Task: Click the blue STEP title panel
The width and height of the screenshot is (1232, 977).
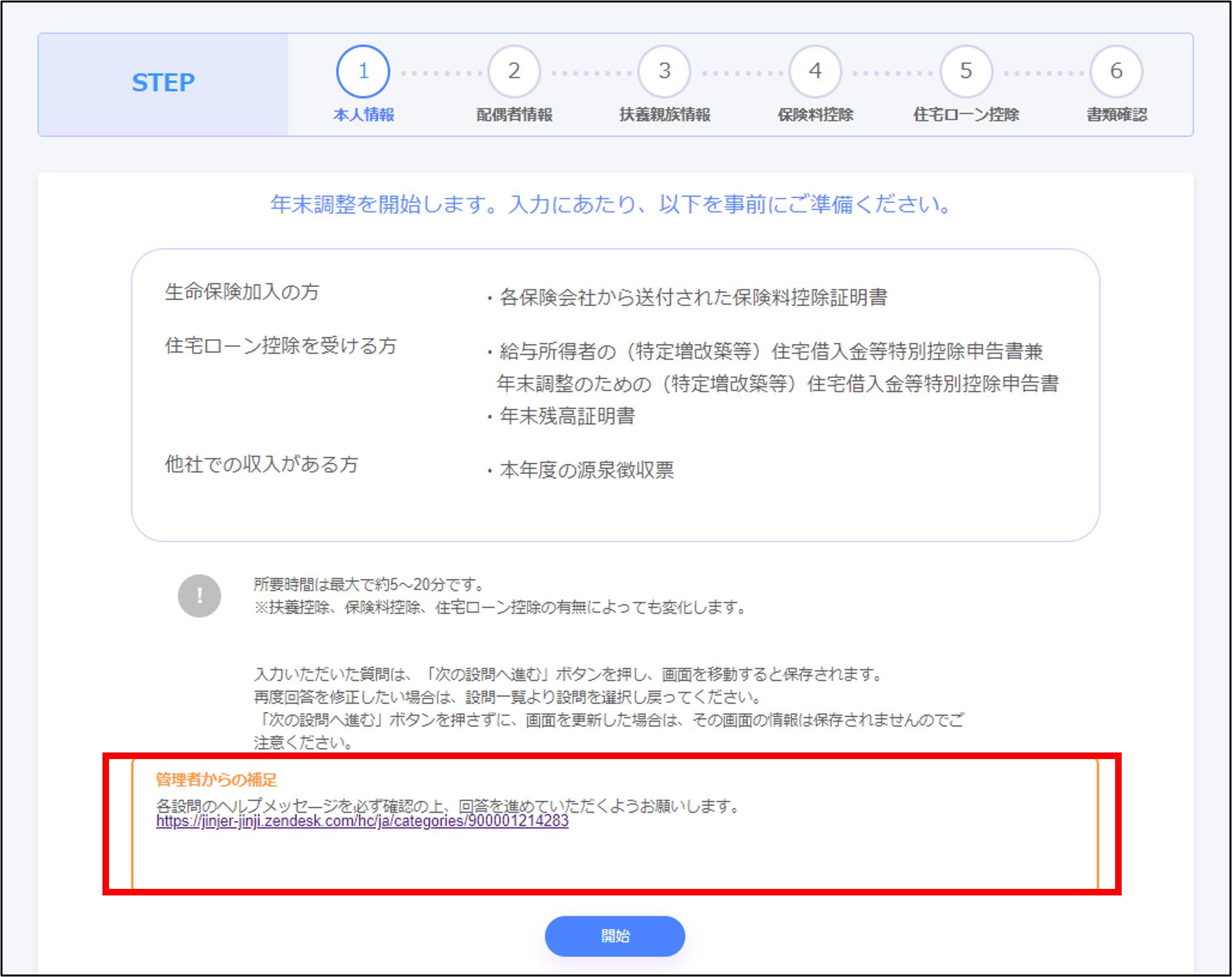Action: pos(163,84)
